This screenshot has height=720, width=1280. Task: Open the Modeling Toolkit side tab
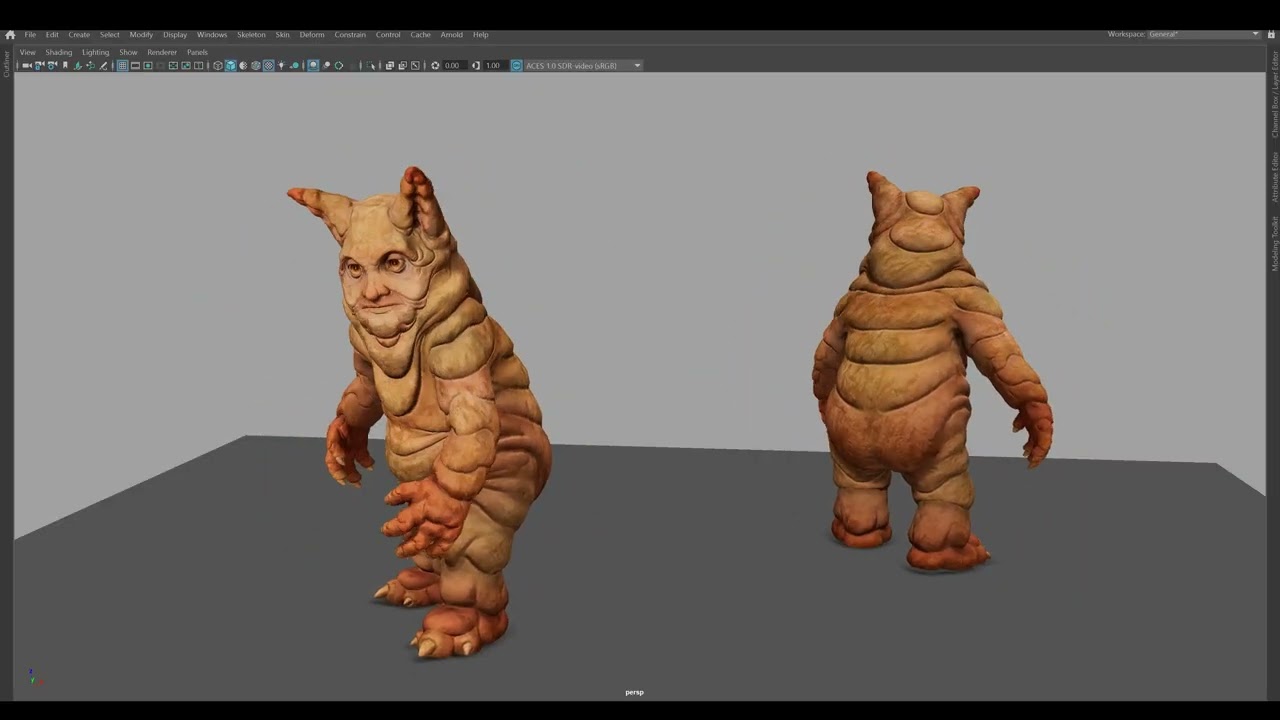[x=1274, y=243]
